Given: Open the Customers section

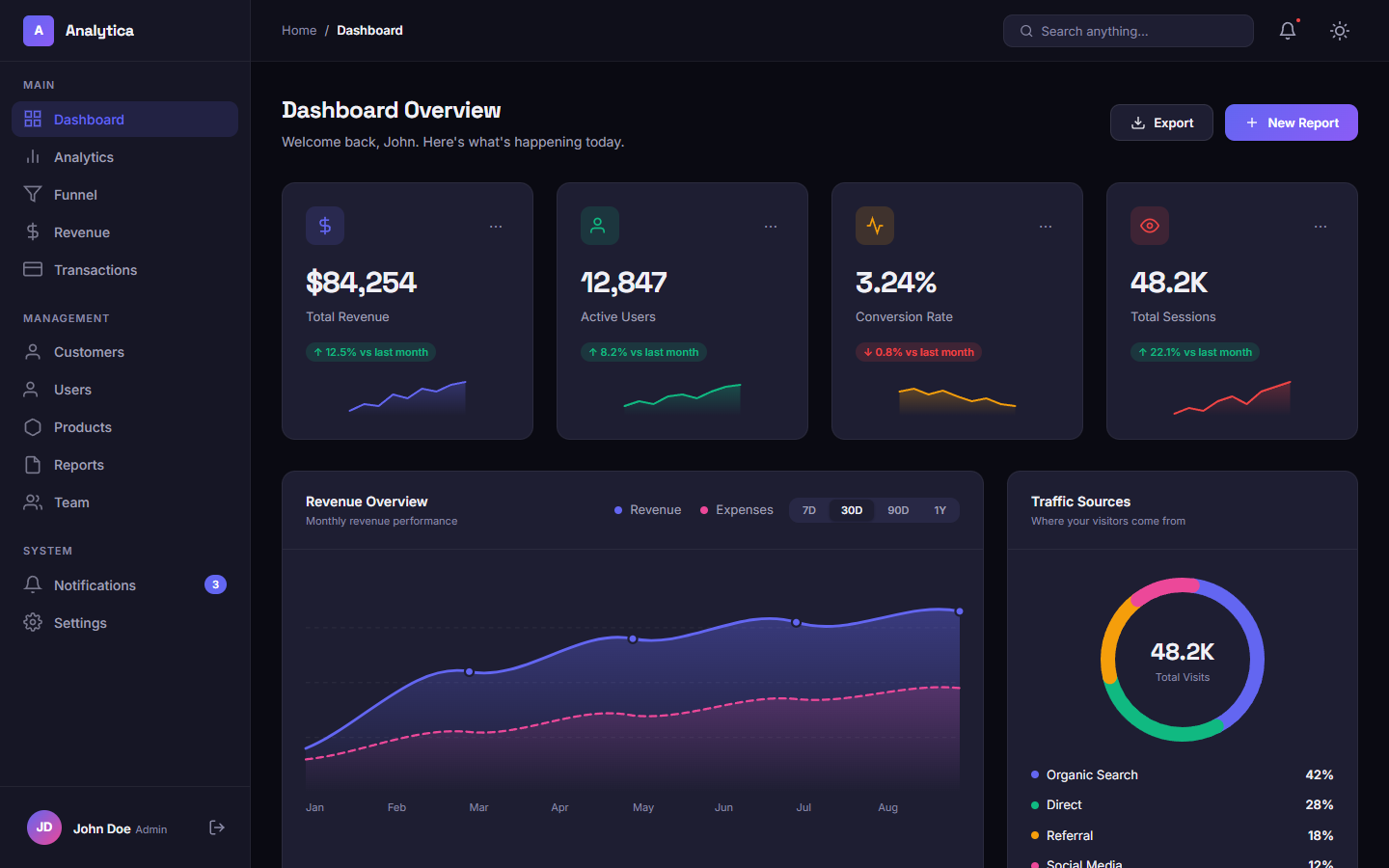Looking at the screenshot, I should point(125,352).
